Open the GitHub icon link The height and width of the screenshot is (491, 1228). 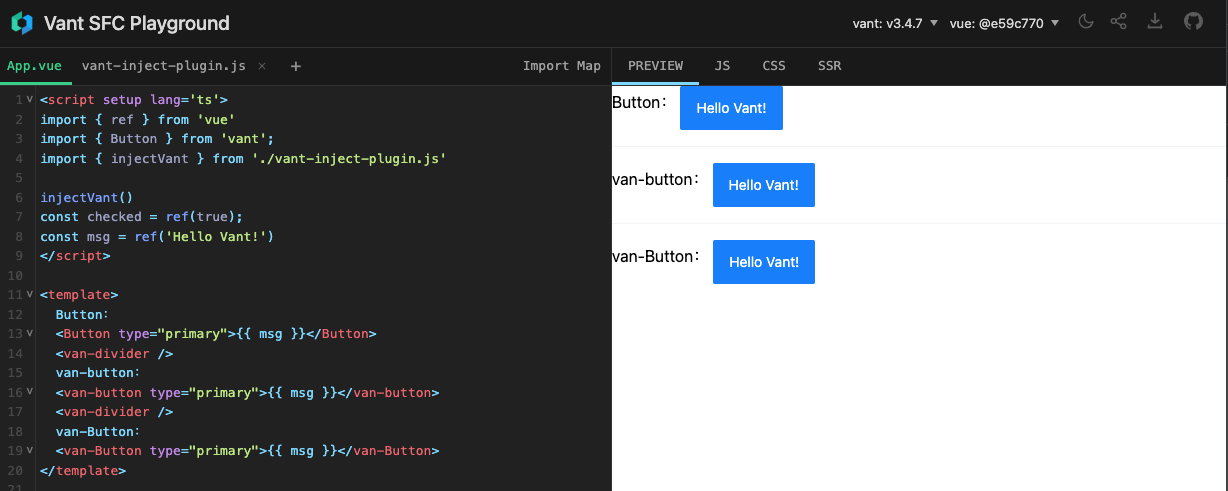(1192, 22)
